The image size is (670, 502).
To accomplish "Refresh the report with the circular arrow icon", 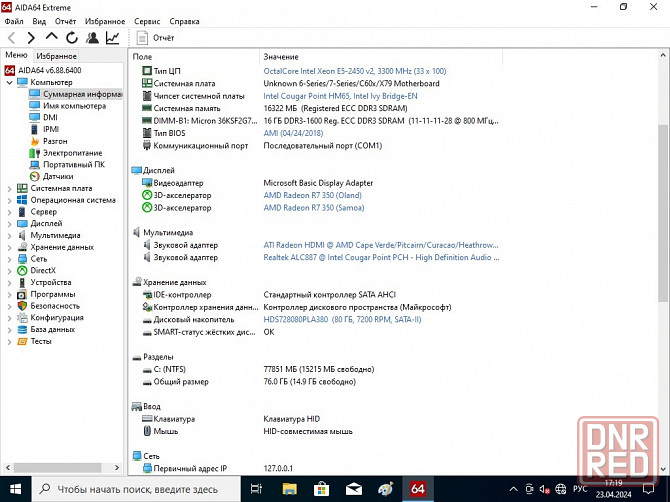I will click(x=72, y=38).
